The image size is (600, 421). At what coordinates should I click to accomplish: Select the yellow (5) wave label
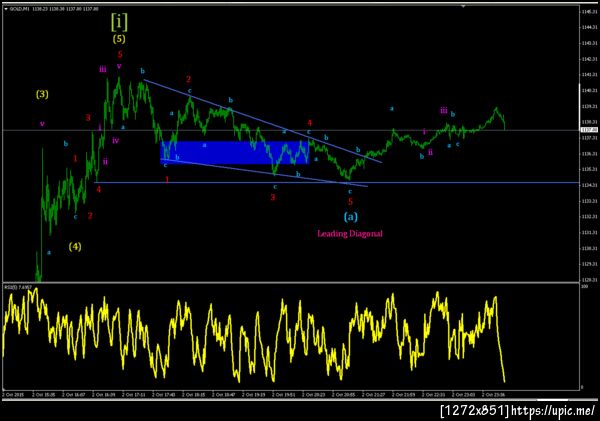tap(119, 39)
